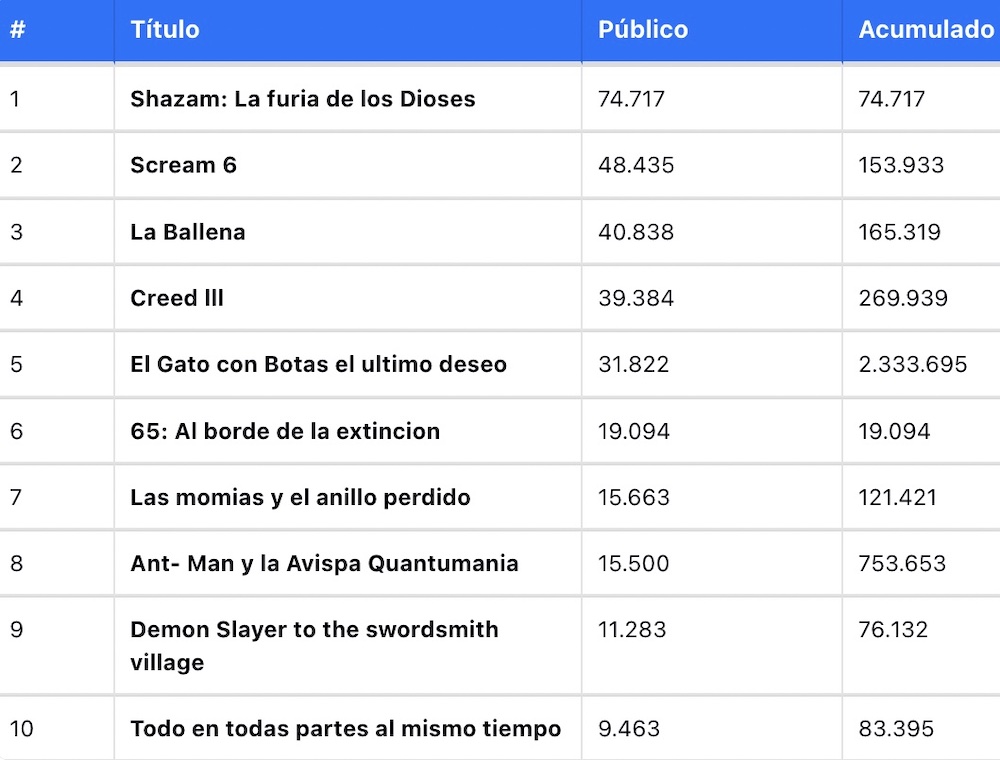The width and height of the screenshot is (1000, 760).
Task: Click rank number 10 cell
Action: tap(22, 728)
